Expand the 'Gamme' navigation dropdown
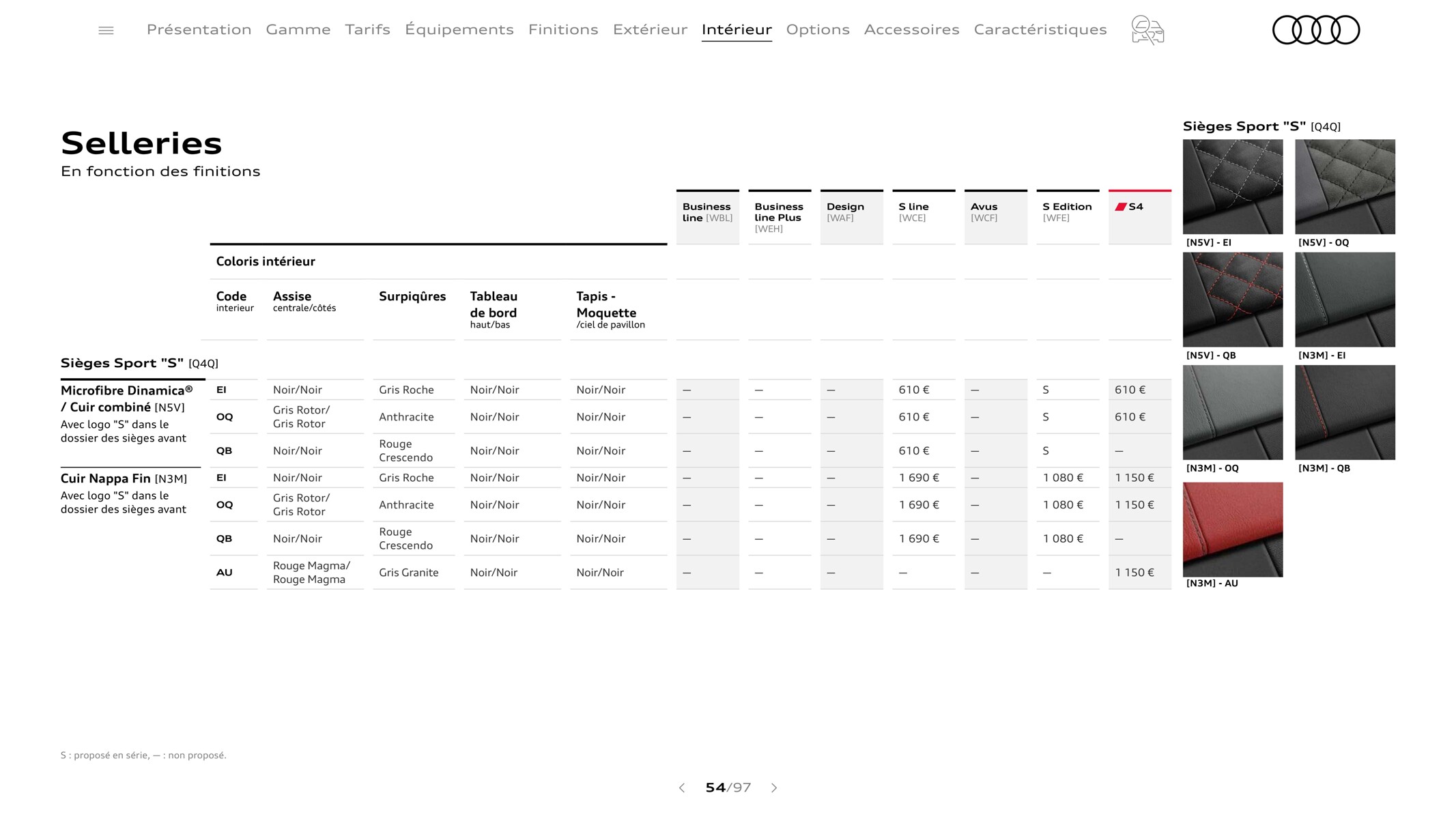This screenshot has width=1456, height=819. pyautogui.click(x=297, y=29)
